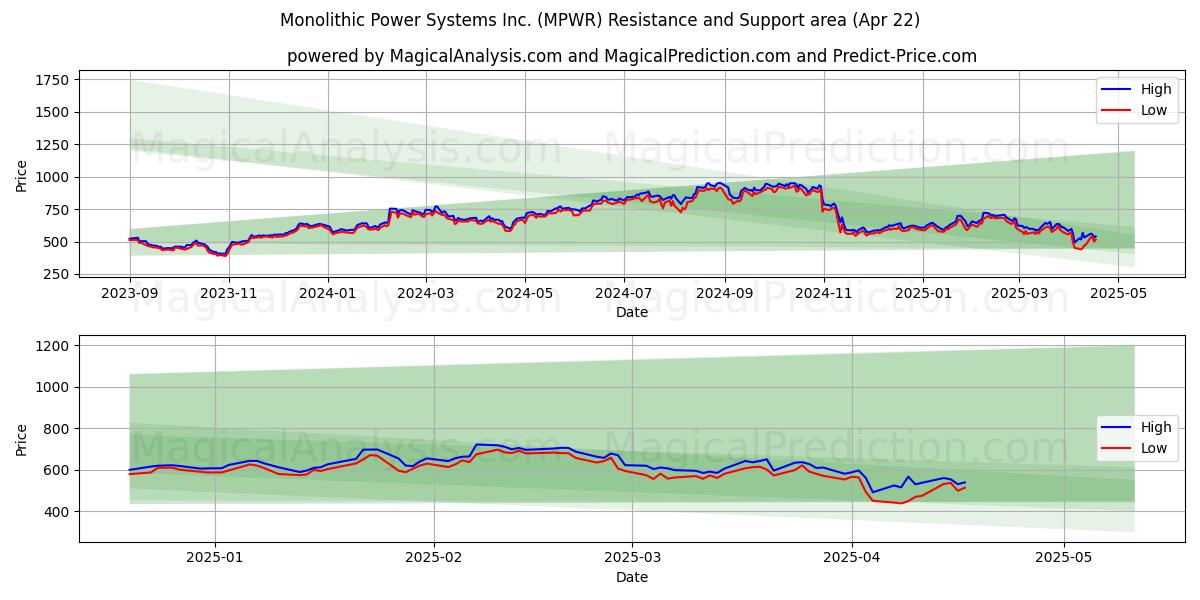Click the 2024-07 date tick label

tap(624, 294)
